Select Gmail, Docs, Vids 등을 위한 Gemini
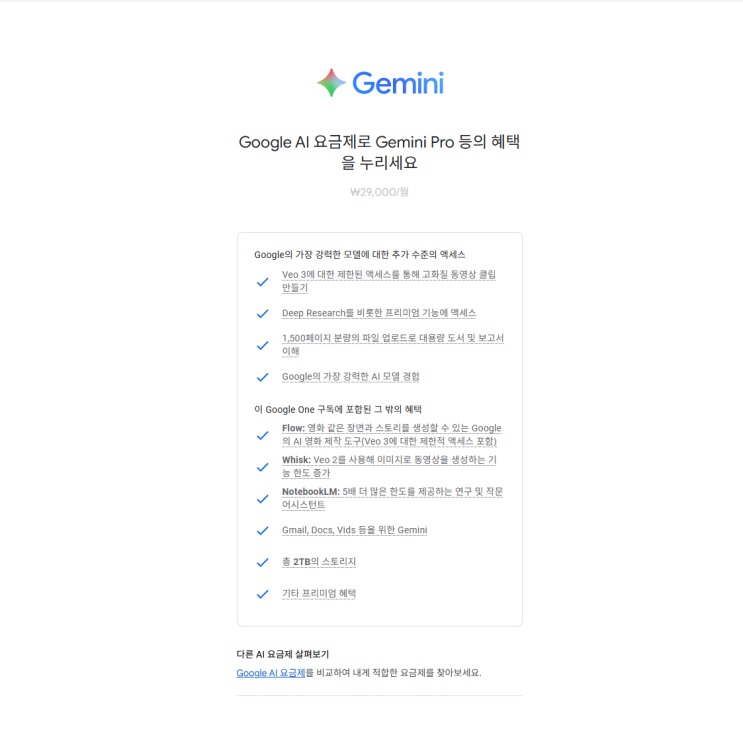Image resolution: width=743 pixels, height=743 pixels. (x=354, y=530)
